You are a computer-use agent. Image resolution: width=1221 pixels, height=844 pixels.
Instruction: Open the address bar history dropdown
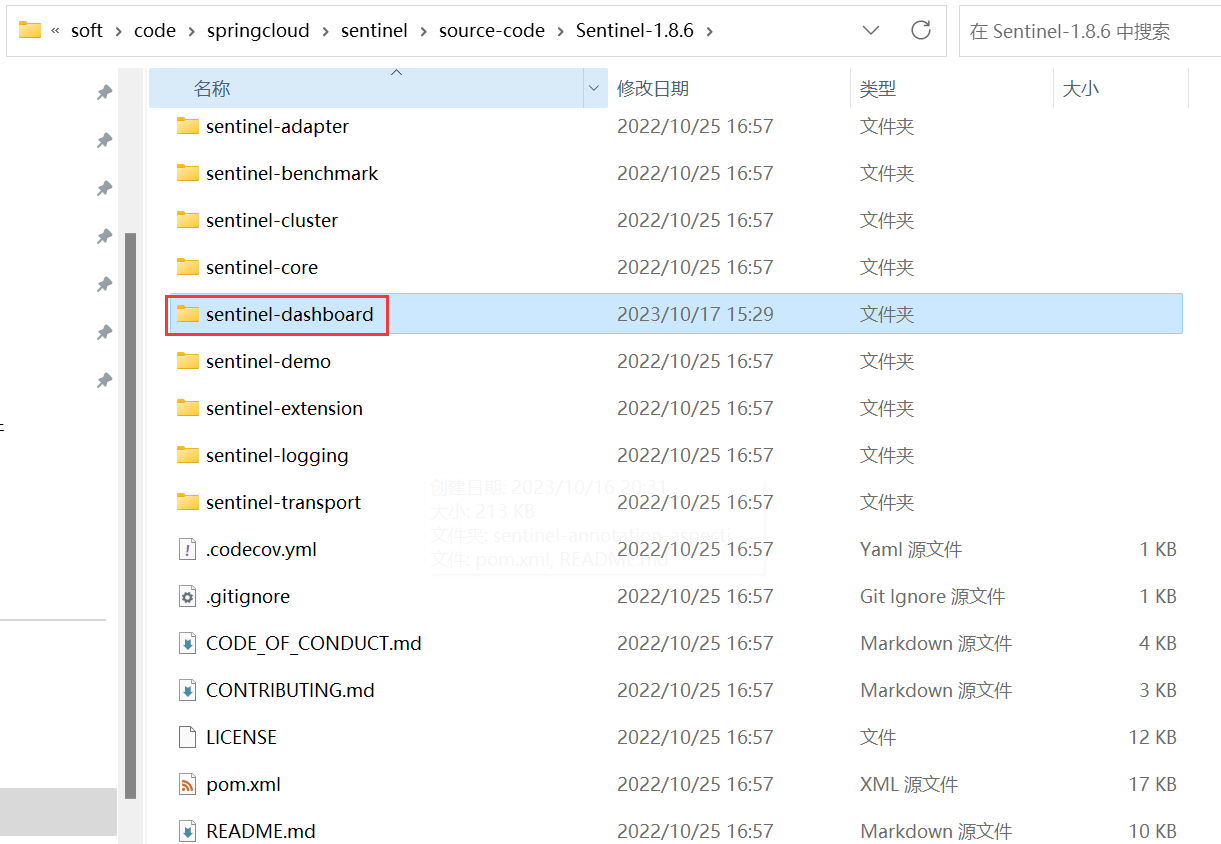click(x=871, y=30)
